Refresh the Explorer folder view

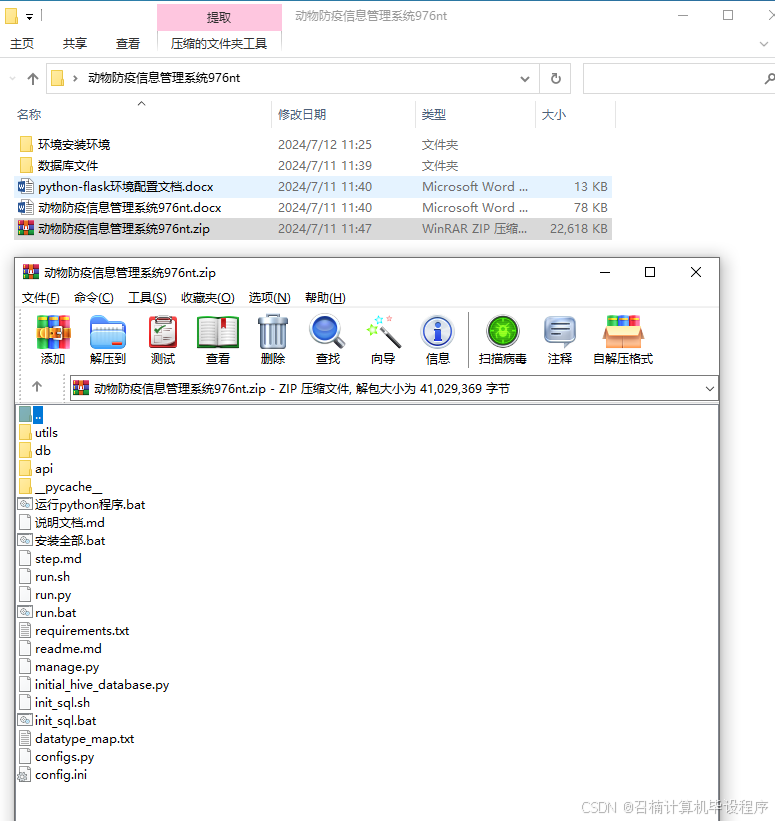coord(556,79)
